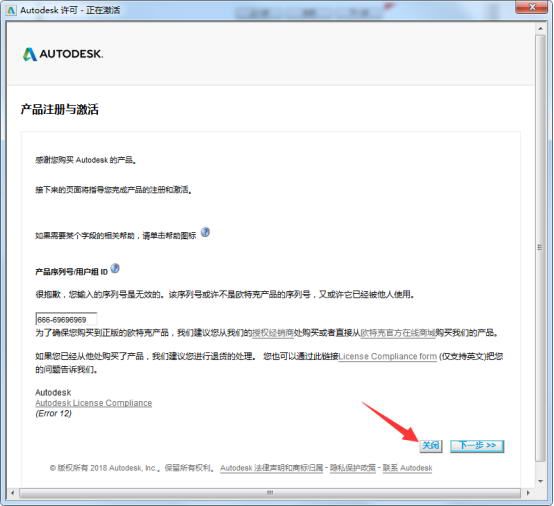Viewport: 554px width, 506px height.
Task: Click the 产品序列号/用户组 ID label
Action: tap(71, 272)
